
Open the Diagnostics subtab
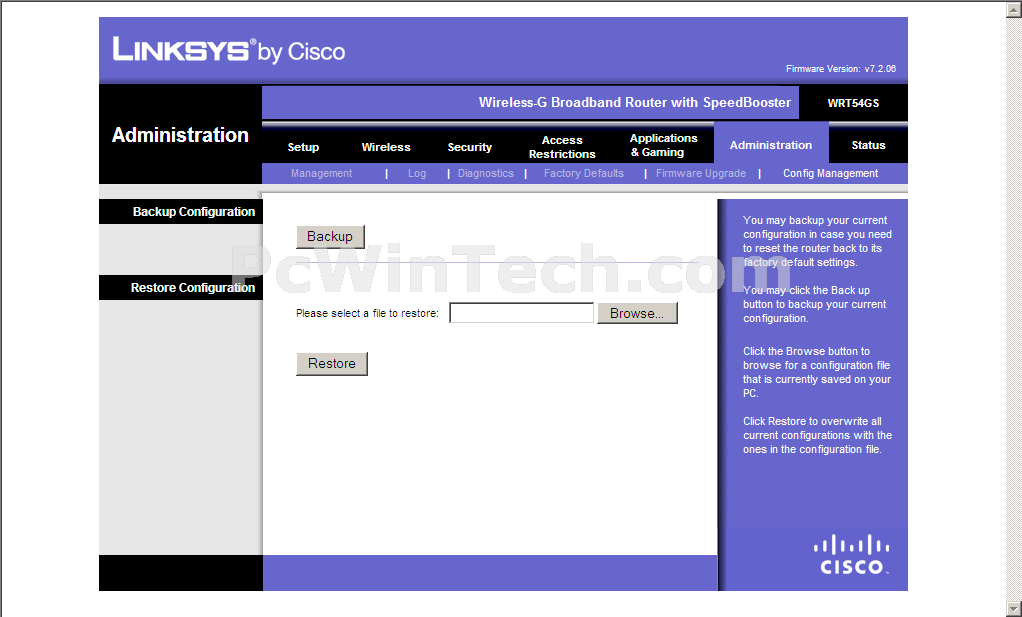click(486, 173)
